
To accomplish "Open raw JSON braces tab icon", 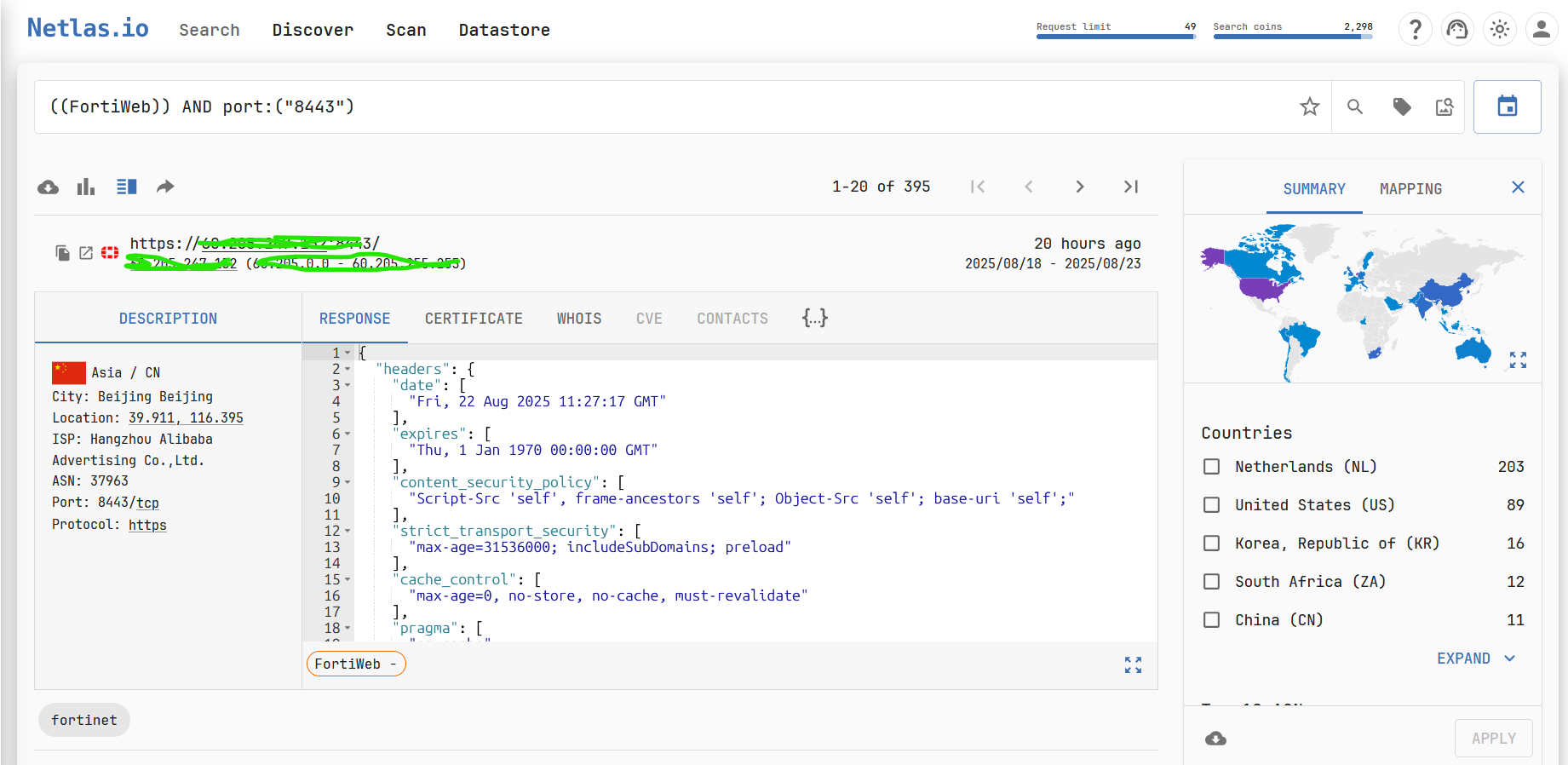I will 815,318.
